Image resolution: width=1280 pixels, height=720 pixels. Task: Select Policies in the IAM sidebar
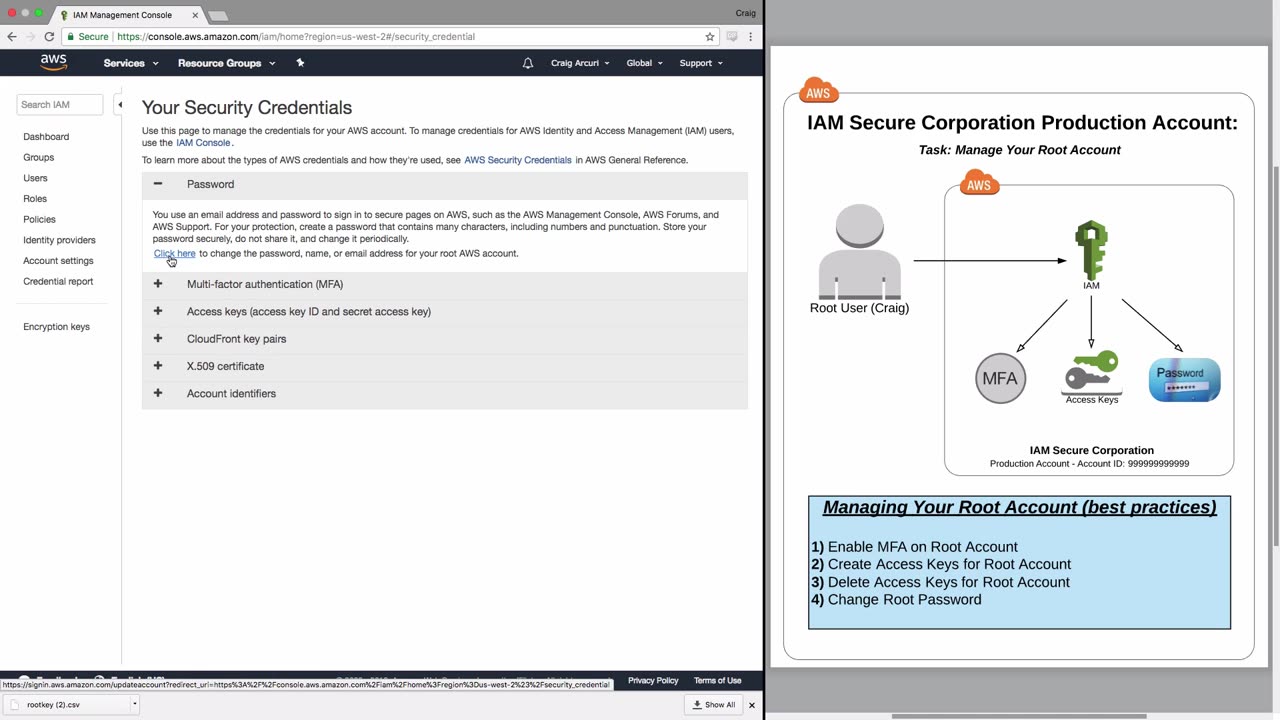[40, 220]
